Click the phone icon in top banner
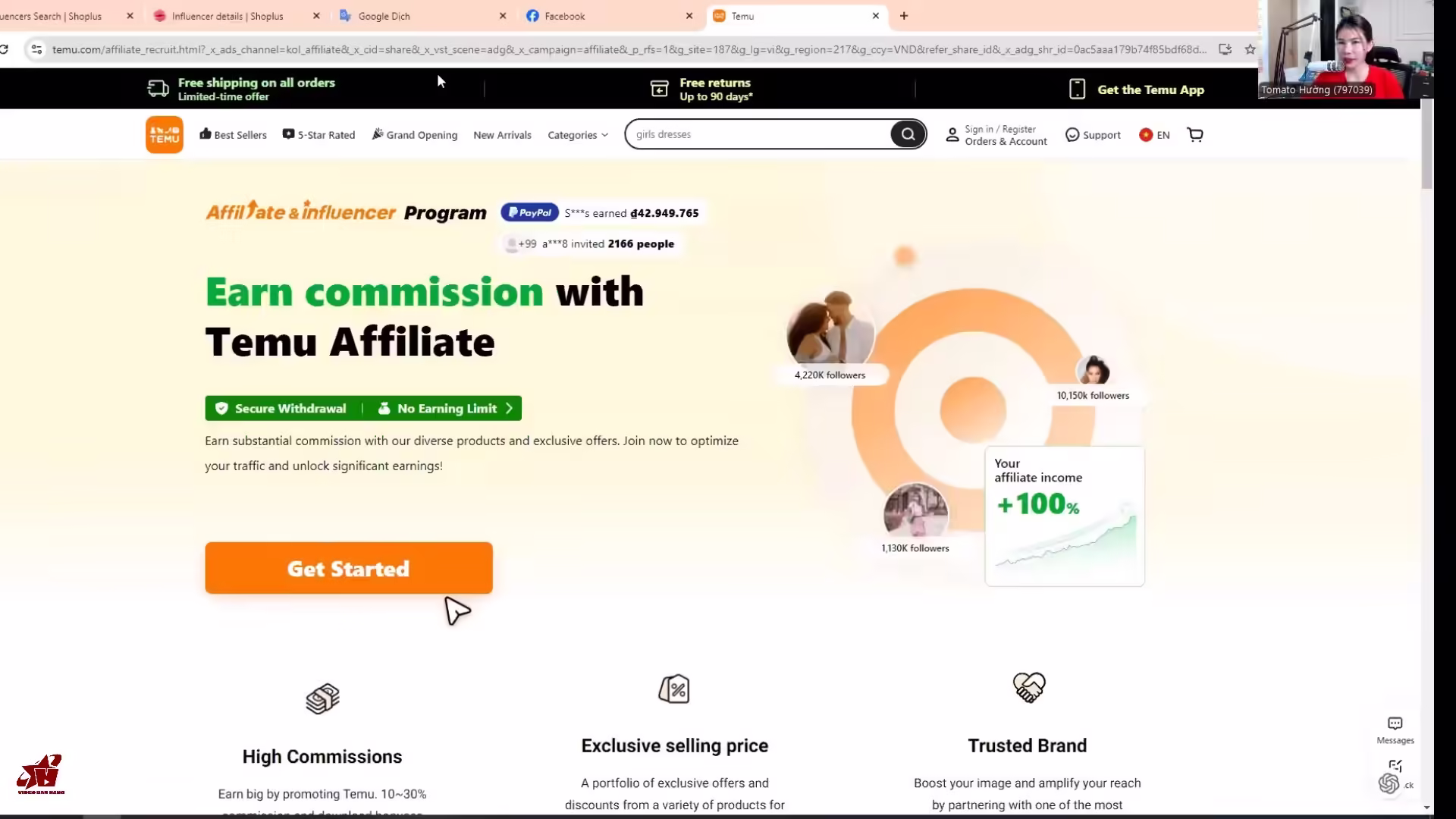 1077,89
